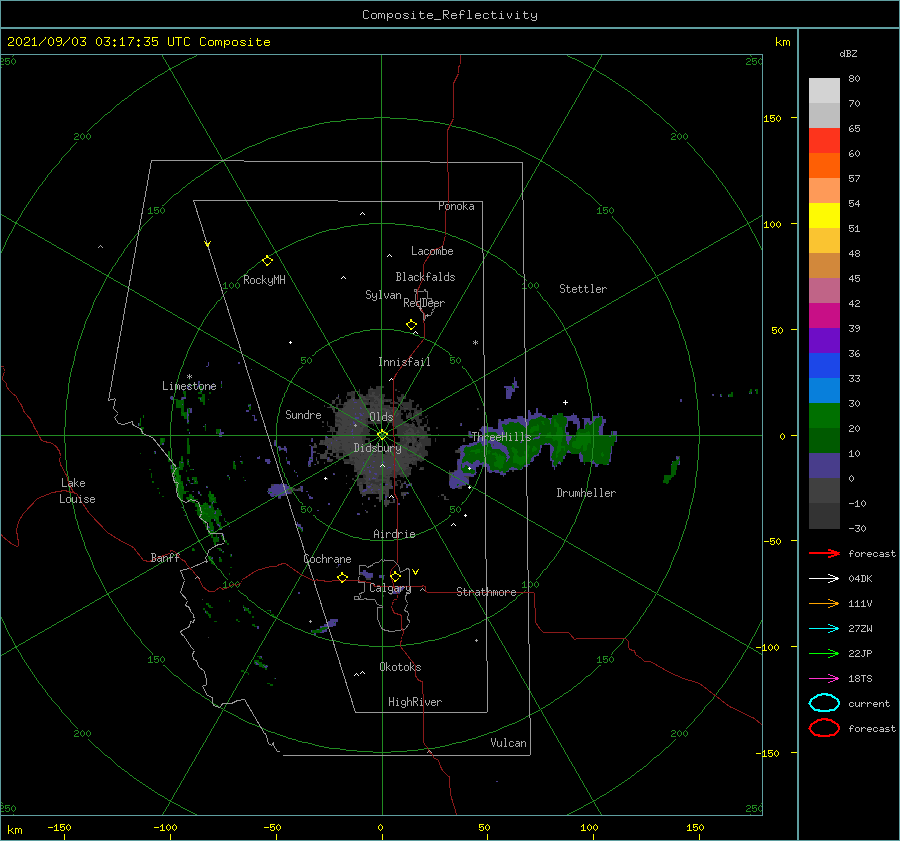This screenshot has width=900, height=841.
Task: Click the yellow diamond marker near Cochrane
Action: tap(343, 577)
